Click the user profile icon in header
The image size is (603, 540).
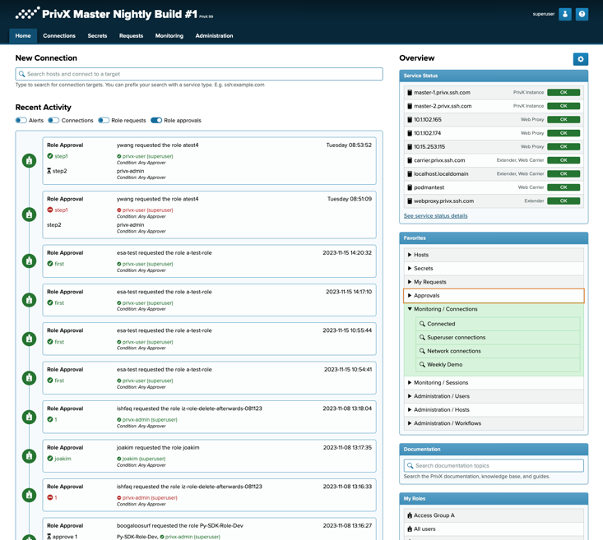point(565,14)
